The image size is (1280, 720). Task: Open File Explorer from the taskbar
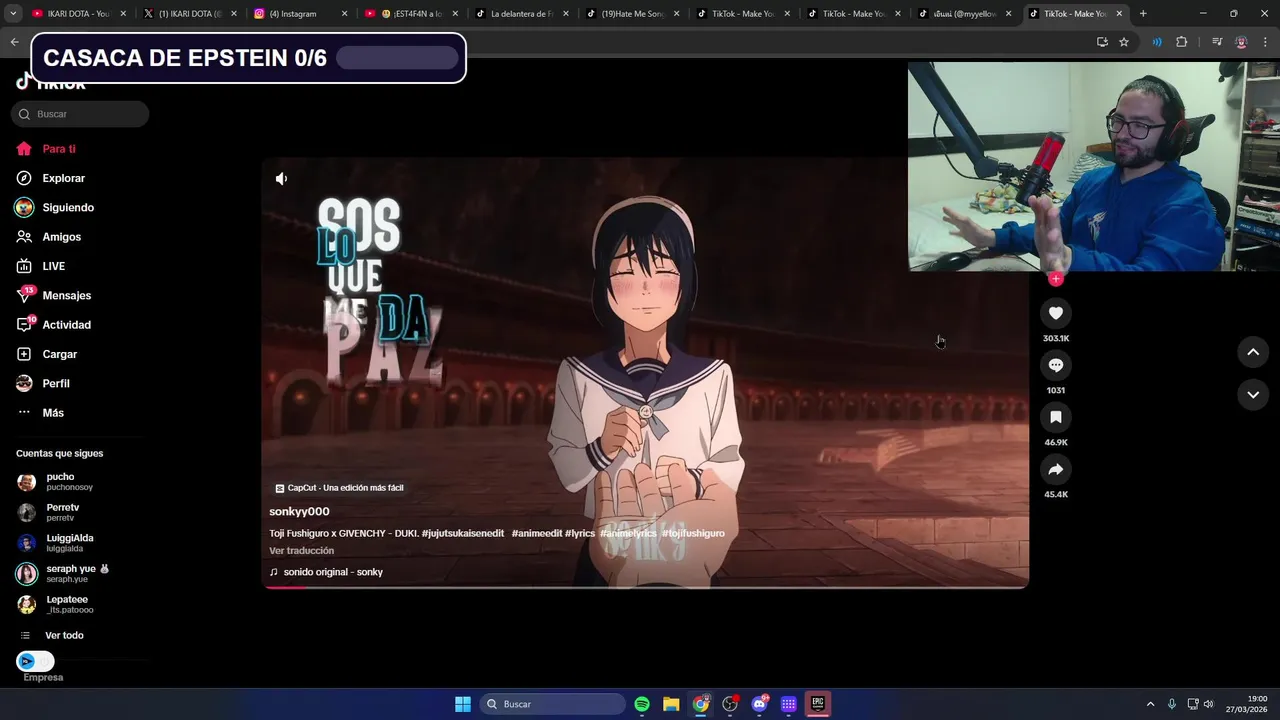671,704
